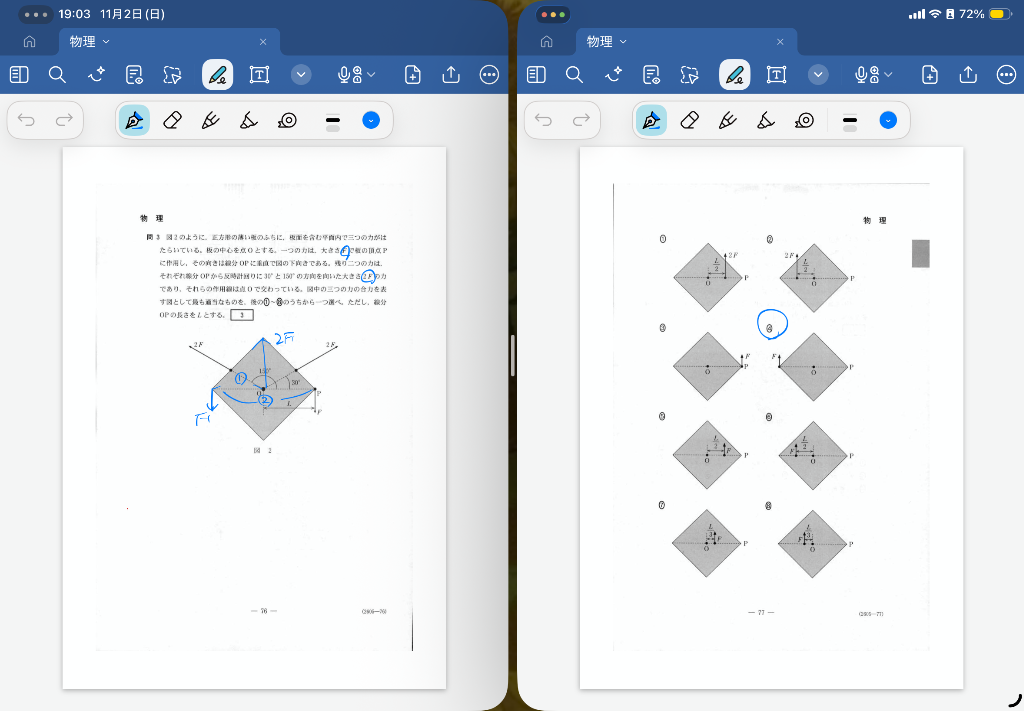Toggle the page sidebar in left window

pyautogui.click(x=19, y=75)
